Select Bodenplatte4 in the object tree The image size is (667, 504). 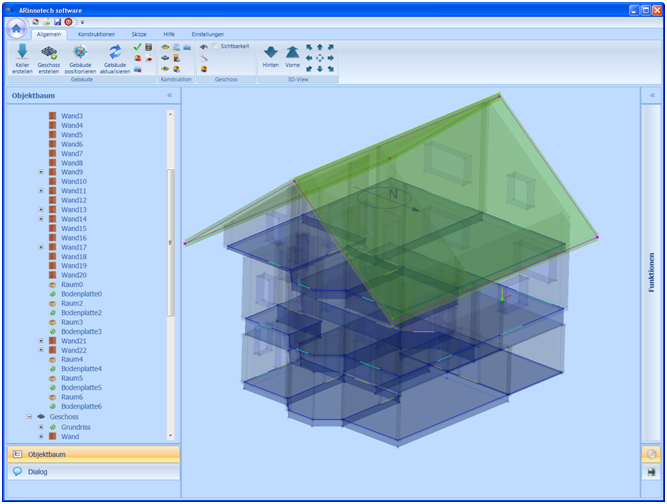coord(81,369)
